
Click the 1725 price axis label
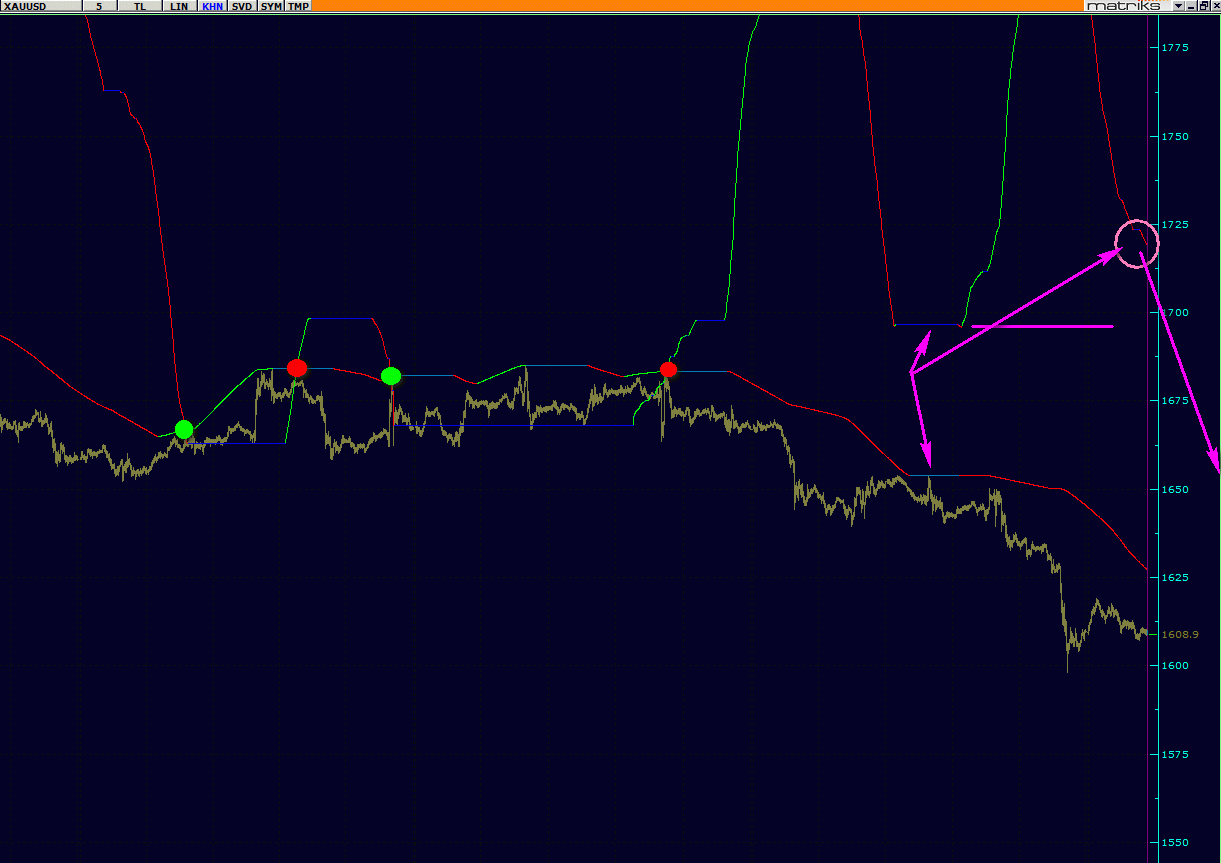[1175, 224]
